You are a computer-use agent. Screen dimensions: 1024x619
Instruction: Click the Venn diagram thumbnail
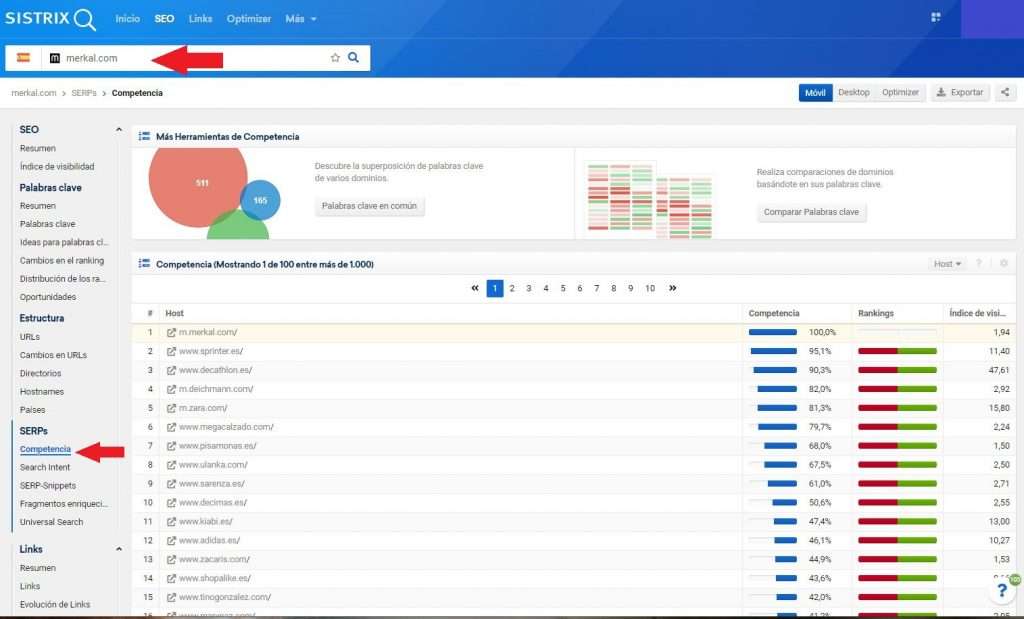click(x=215, y=194)
